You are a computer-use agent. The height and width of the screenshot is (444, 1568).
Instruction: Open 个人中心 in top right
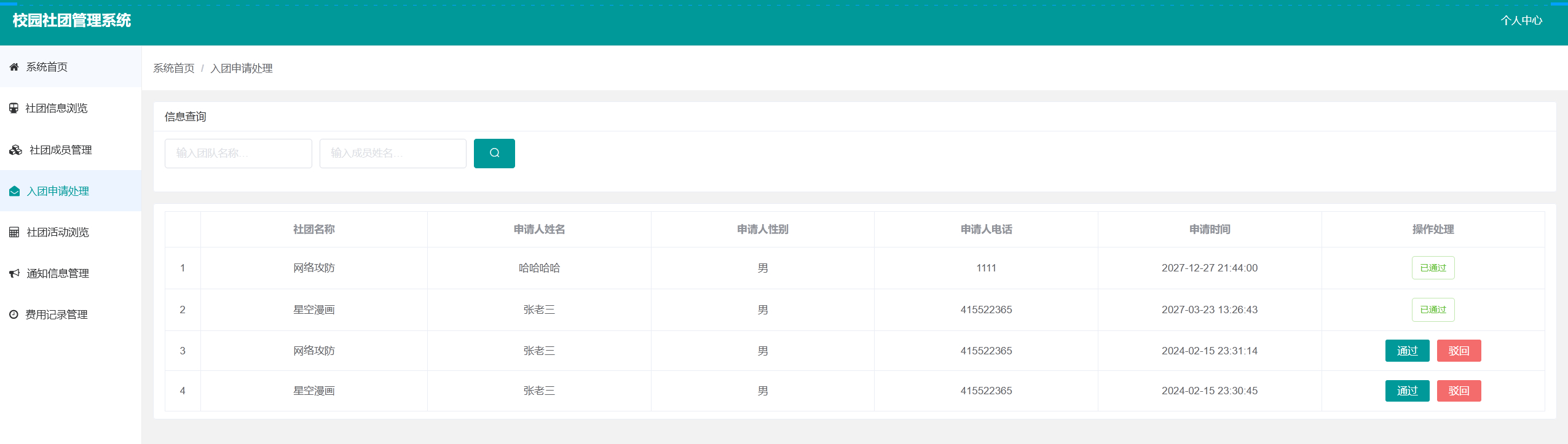pos(1521,21)
